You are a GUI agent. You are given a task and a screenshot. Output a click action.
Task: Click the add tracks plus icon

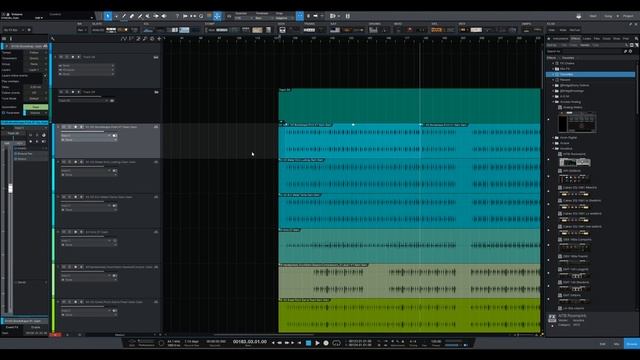tap(159, 39)
